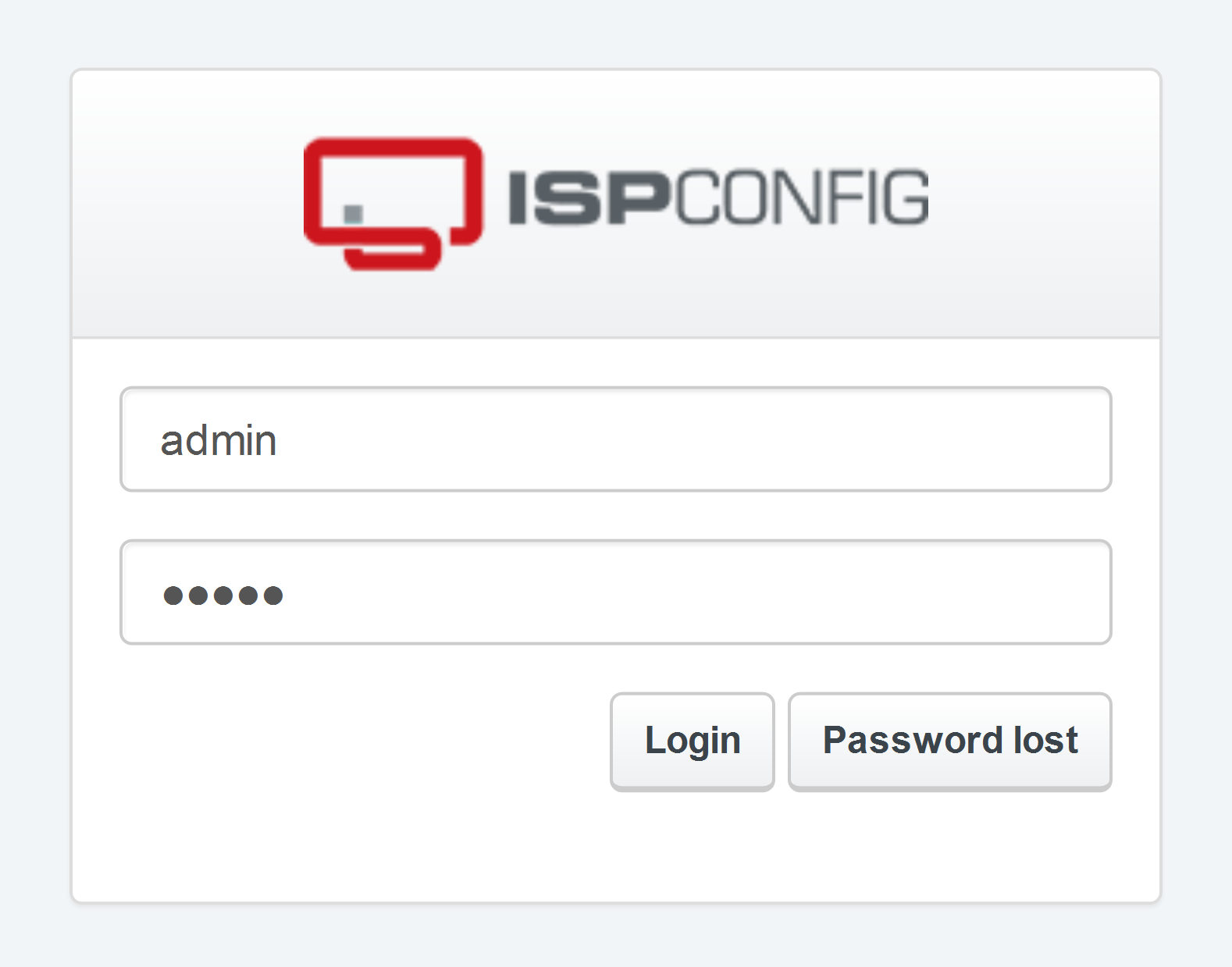Image resolution: width=1232 pixels, height=967 pixels.
Task: Focus the username field containing admin
Action: point(616,439)
